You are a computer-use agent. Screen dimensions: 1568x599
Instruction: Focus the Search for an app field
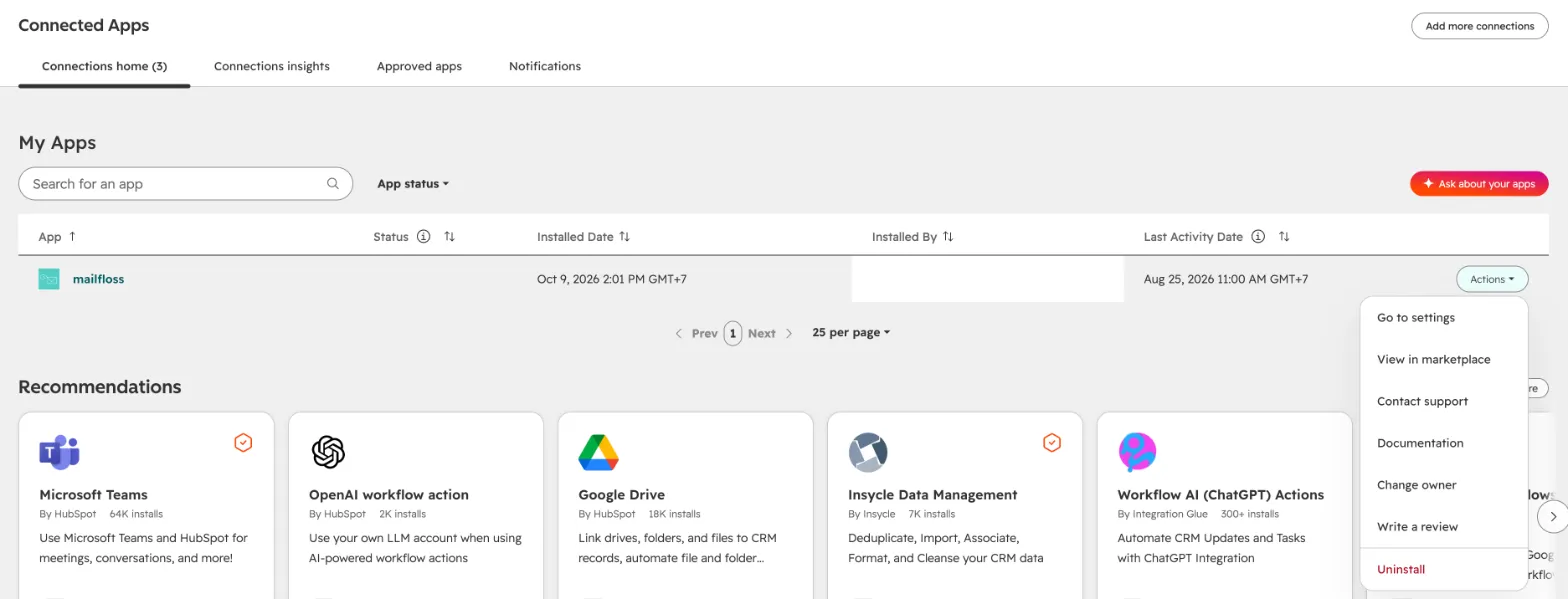[185, 184]
